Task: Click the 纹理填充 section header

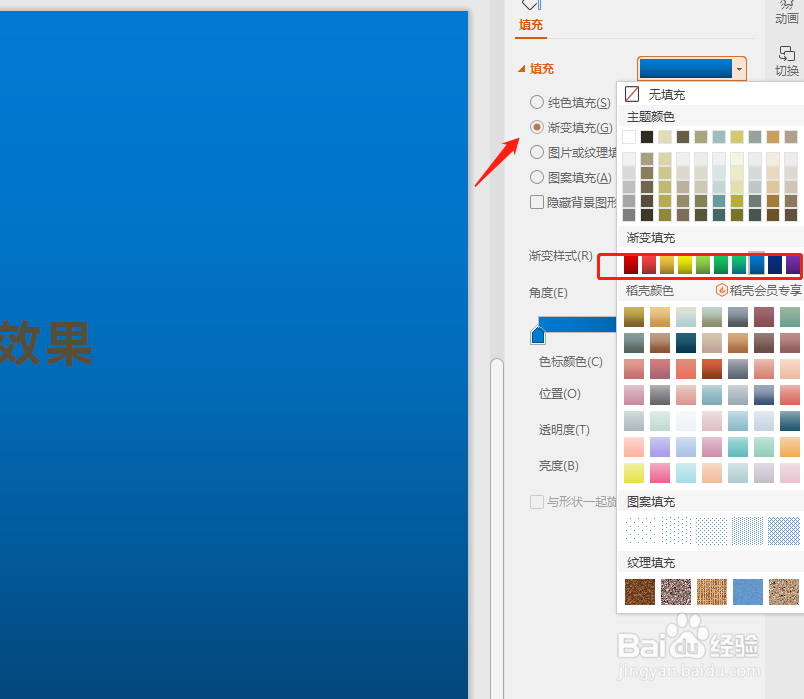Action: pyautogui.click(x=651, y=563)
